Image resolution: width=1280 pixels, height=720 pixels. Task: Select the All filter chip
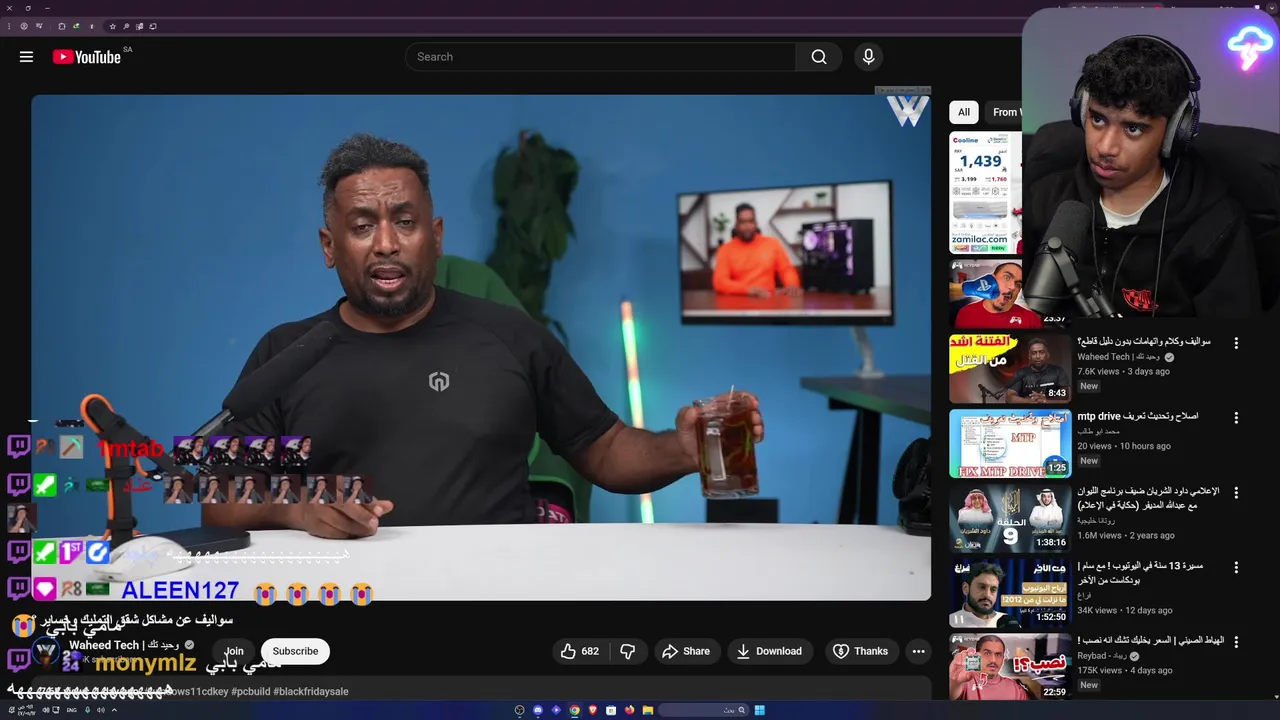pos(964,112)
